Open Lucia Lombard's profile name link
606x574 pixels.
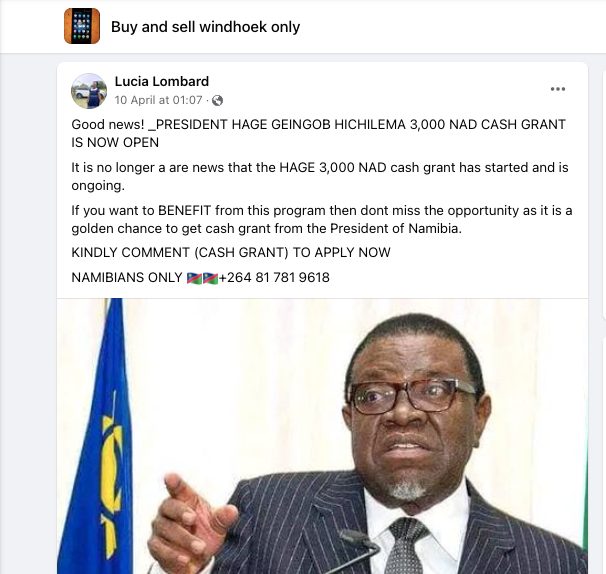[x=162, y=81]
